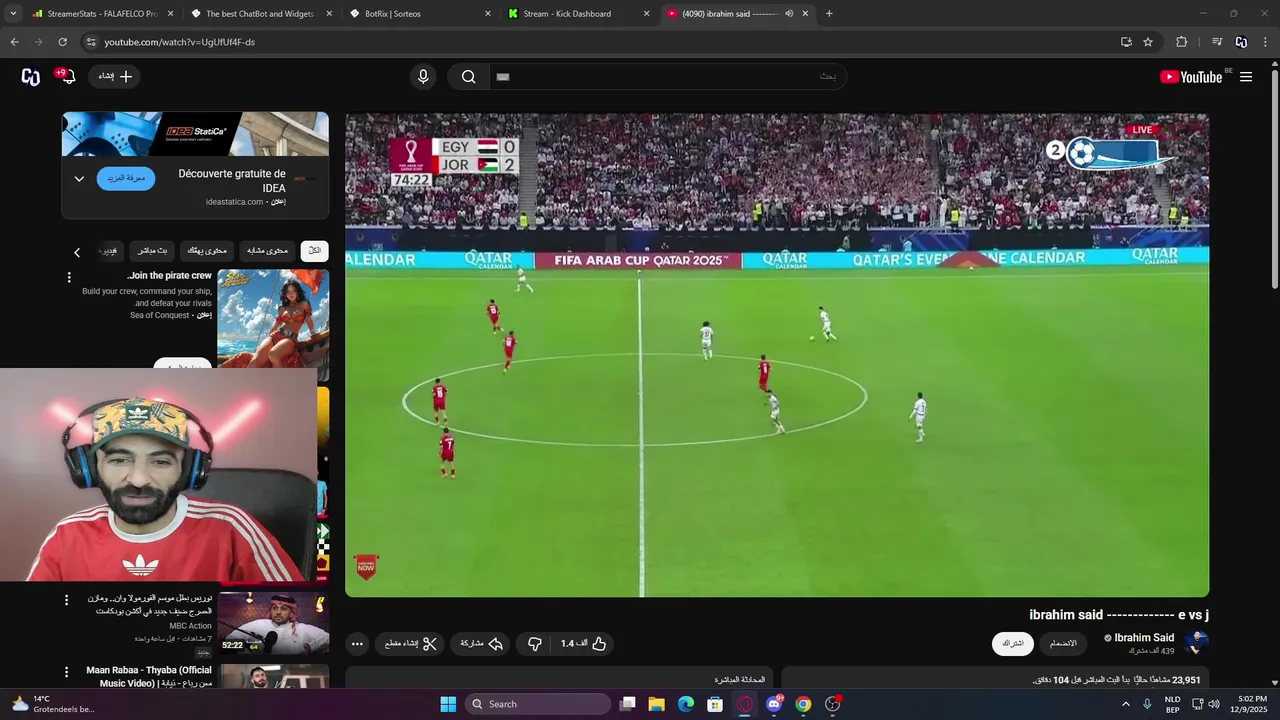Click the live football video player
The image size is (1280, 720).
pos(777,355)
